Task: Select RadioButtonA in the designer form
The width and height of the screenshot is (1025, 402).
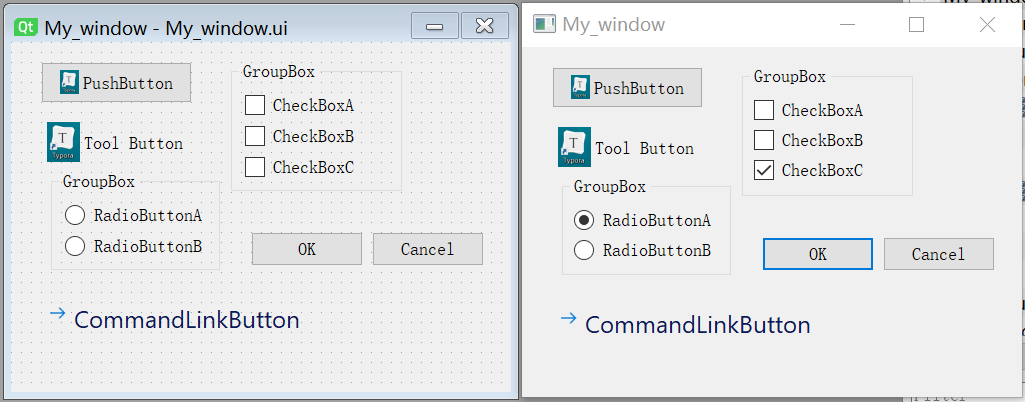Action: point(75,215)
